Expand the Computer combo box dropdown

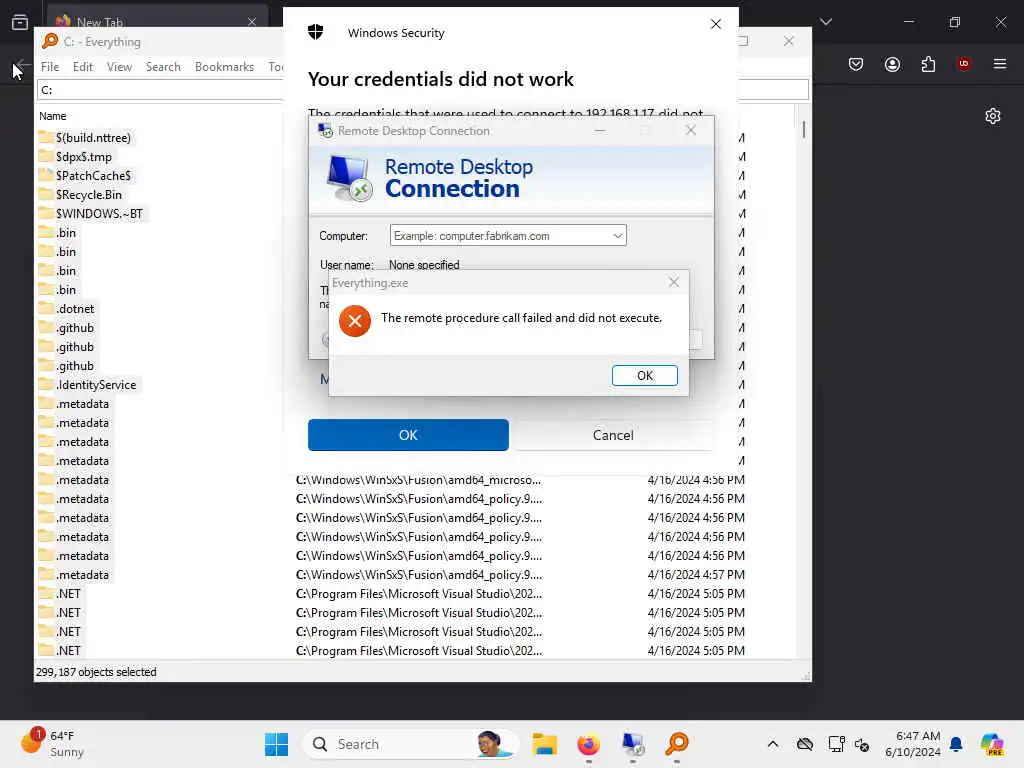[618, 236]
